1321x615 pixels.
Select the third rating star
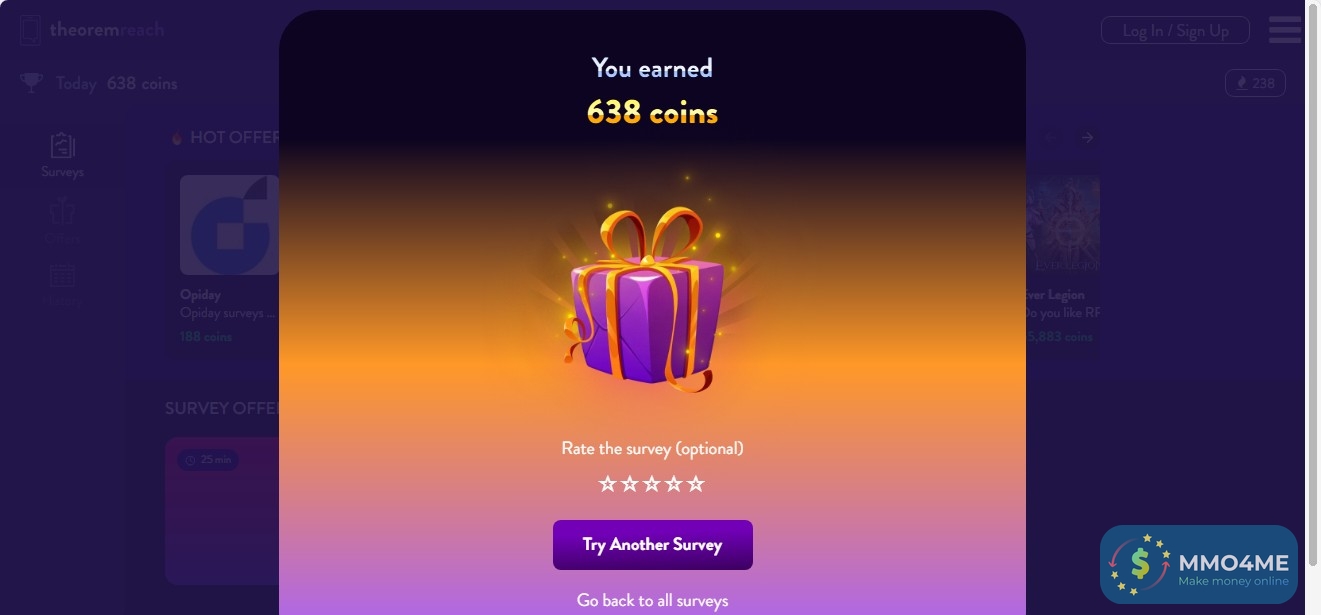pyautogui.click(x=652, y=484)
